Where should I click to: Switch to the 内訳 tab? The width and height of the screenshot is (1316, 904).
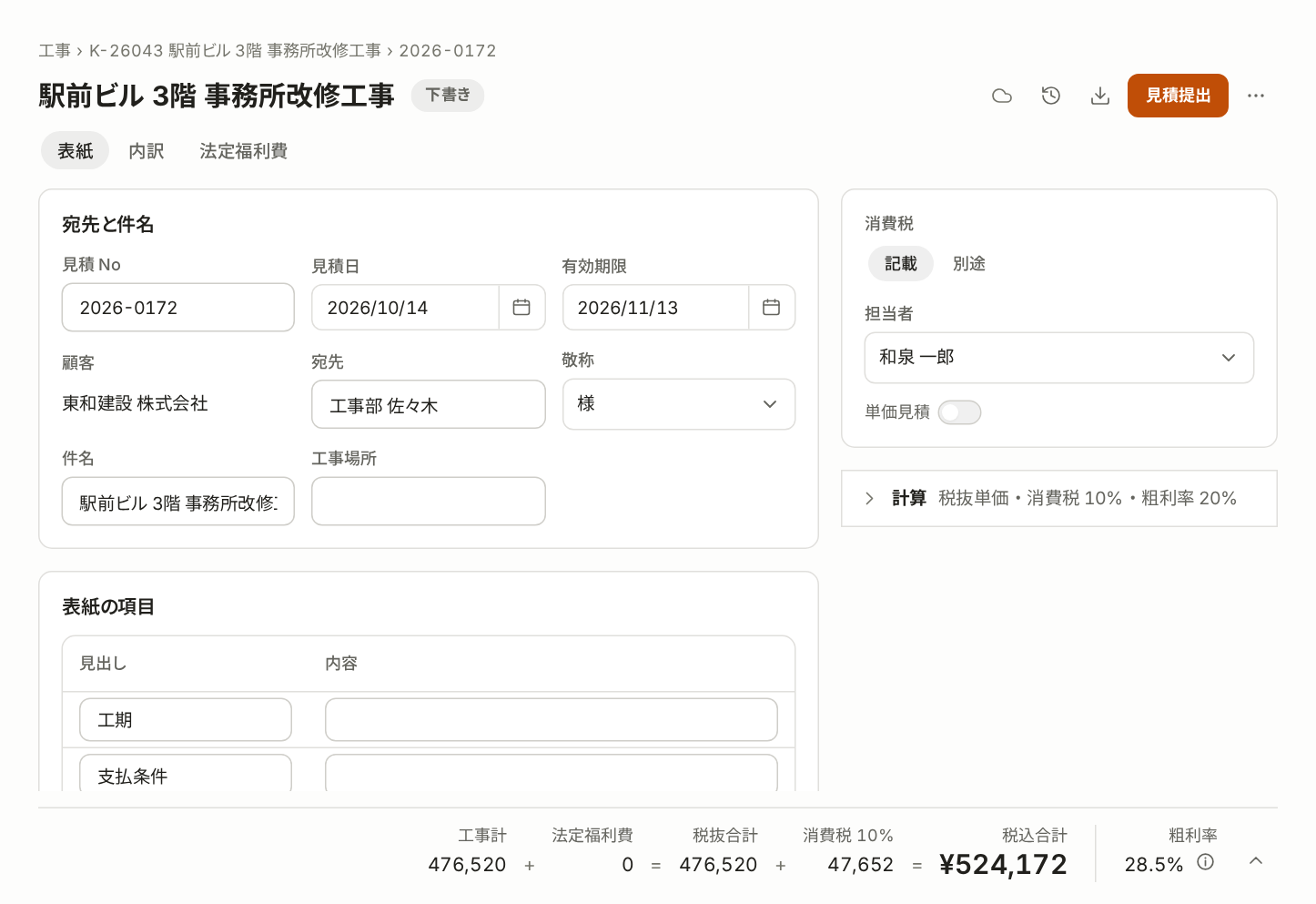(x=147, y=151)
